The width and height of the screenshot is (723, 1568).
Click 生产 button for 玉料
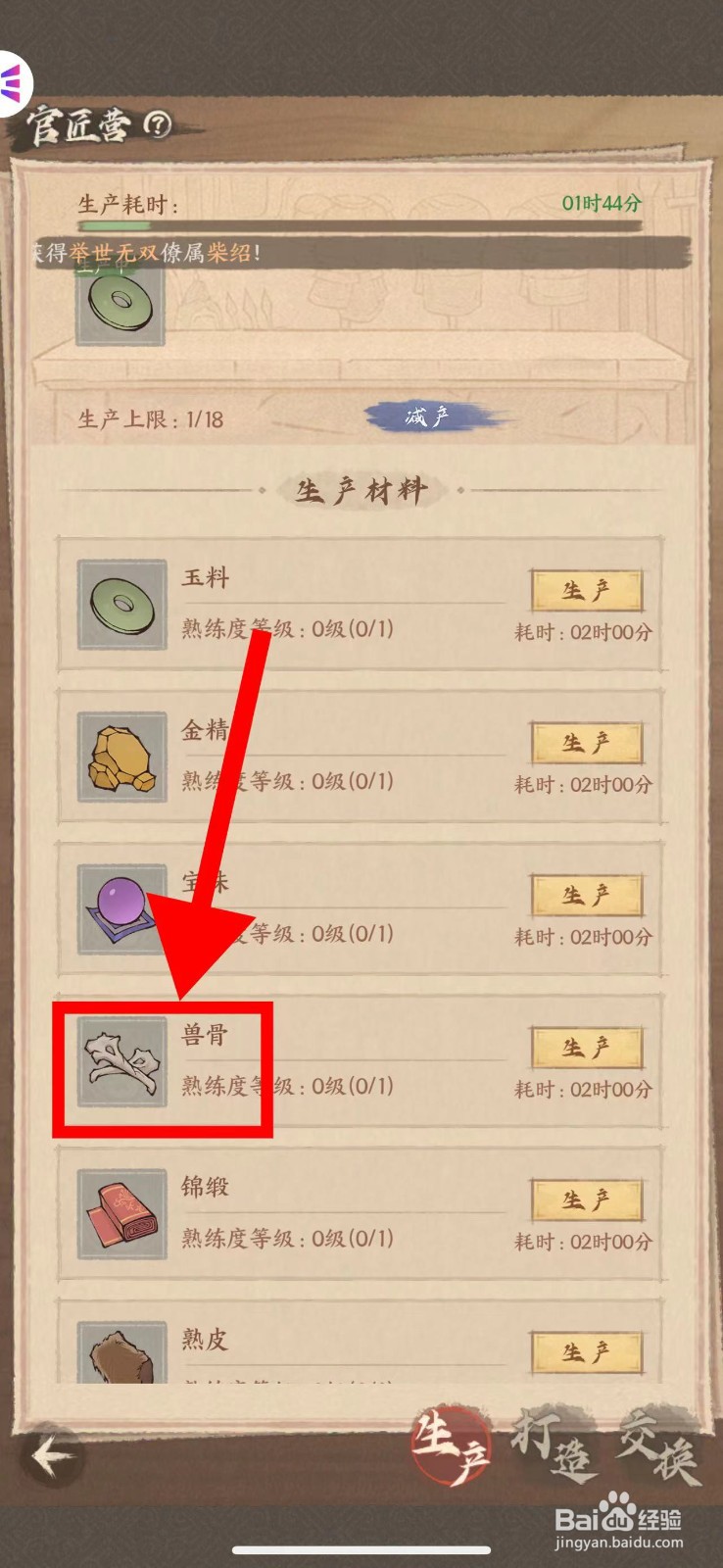click(x=587, y=591)
